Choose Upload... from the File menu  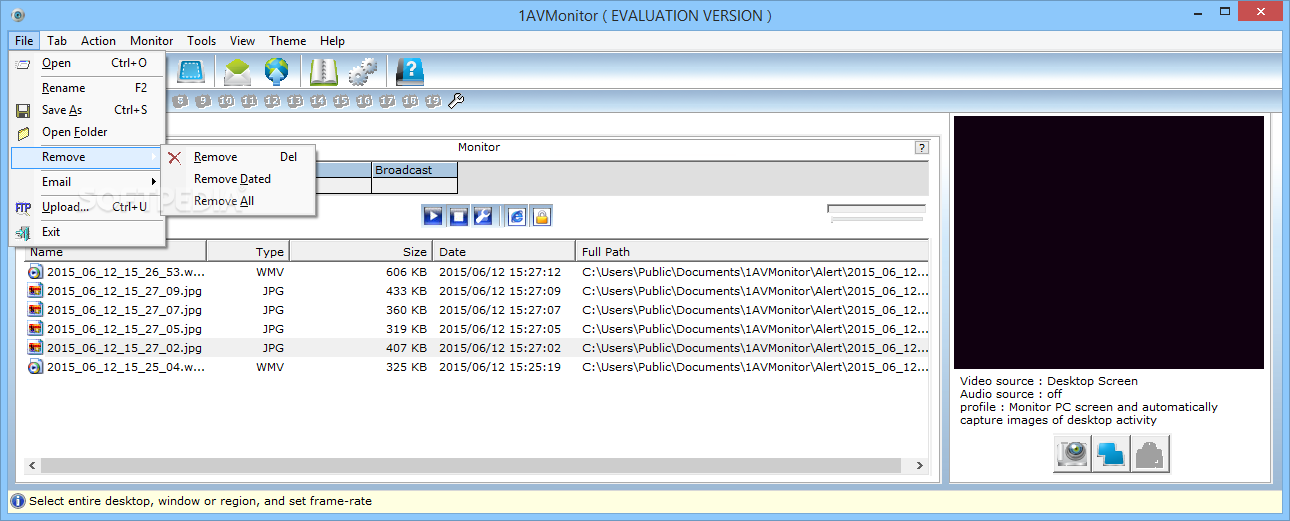point(87,207)
